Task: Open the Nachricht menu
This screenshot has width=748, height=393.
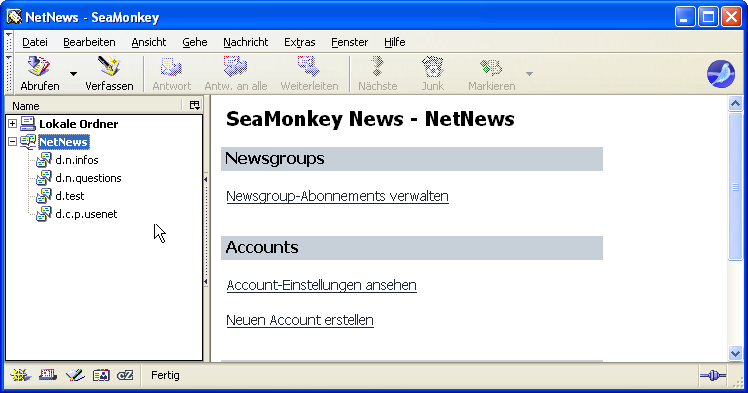Action: pyautogui.click(x=246, y=42)
